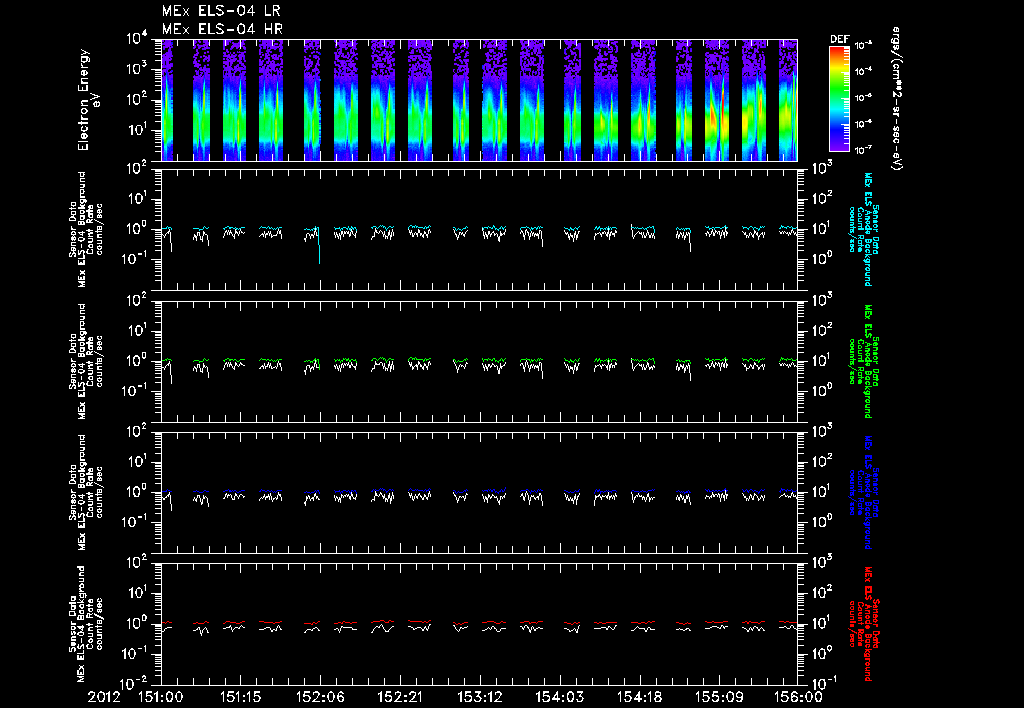The height and width of the screenshot is (708, 1024).
Task: Click the green right-axis label 'MEx ELS Anode Background'
Action: (x=868, y=361)
